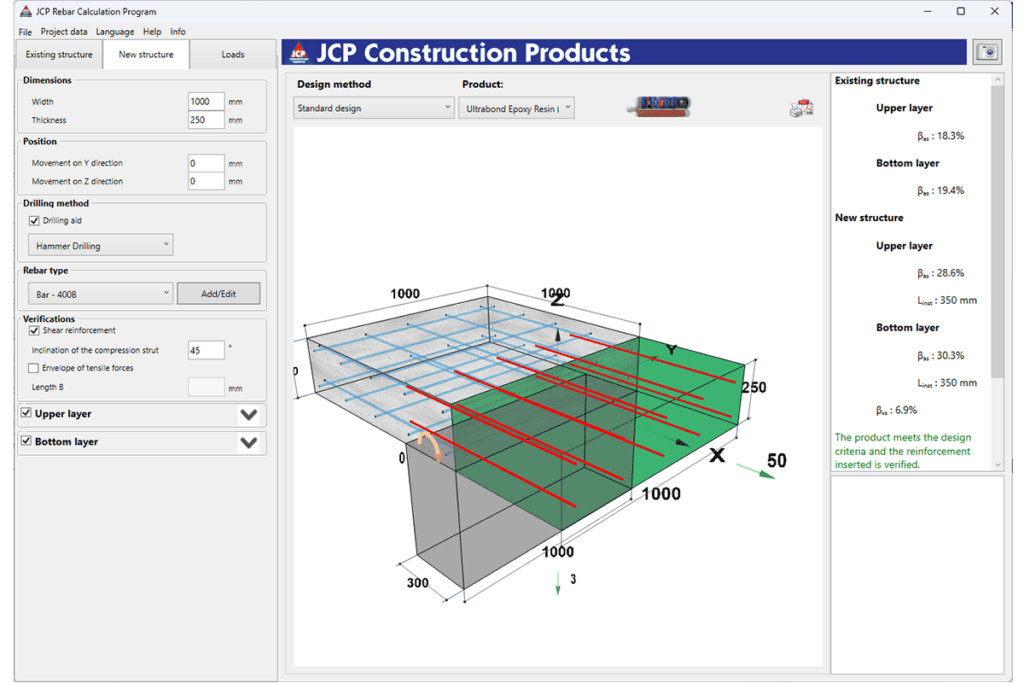Toggle the Shear reinforcement checkbox
This screenshot has width=1024, height=683.
click(x=34, y=330)
